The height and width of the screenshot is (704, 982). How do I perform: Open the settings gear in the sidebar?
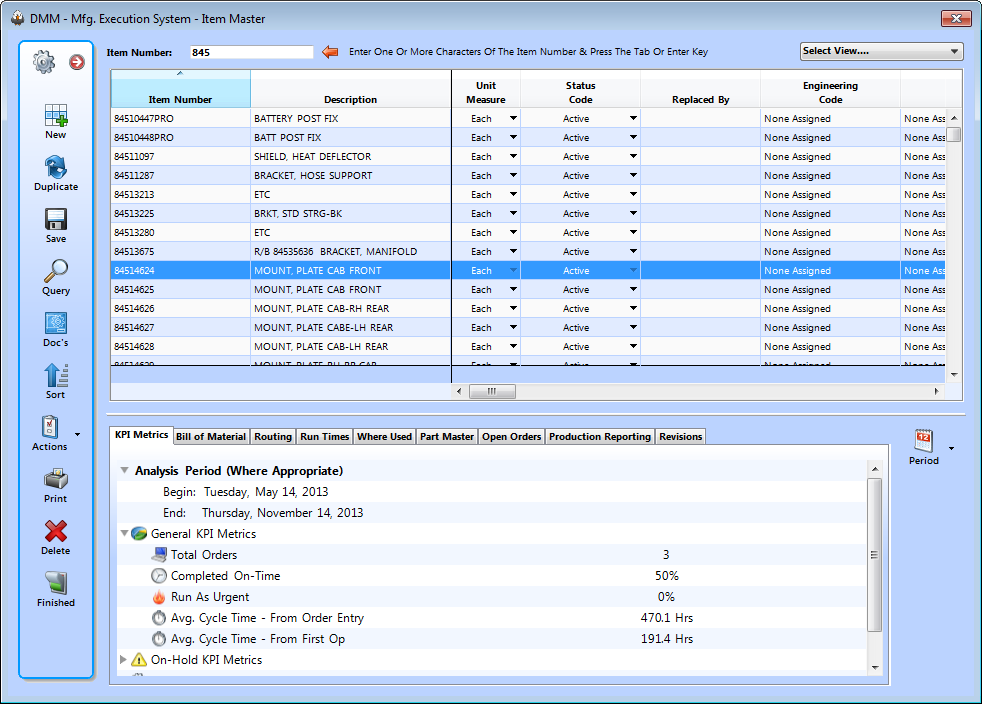[44, 61]
